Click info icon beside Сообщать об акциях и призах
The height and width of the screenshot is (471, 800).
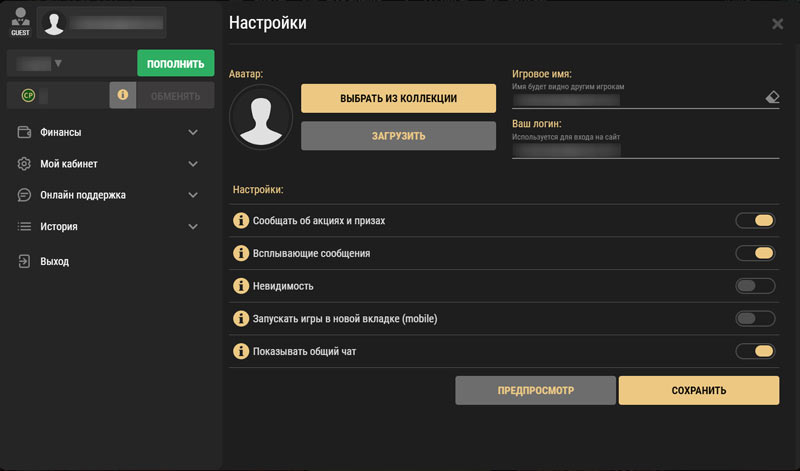[240, 221]
